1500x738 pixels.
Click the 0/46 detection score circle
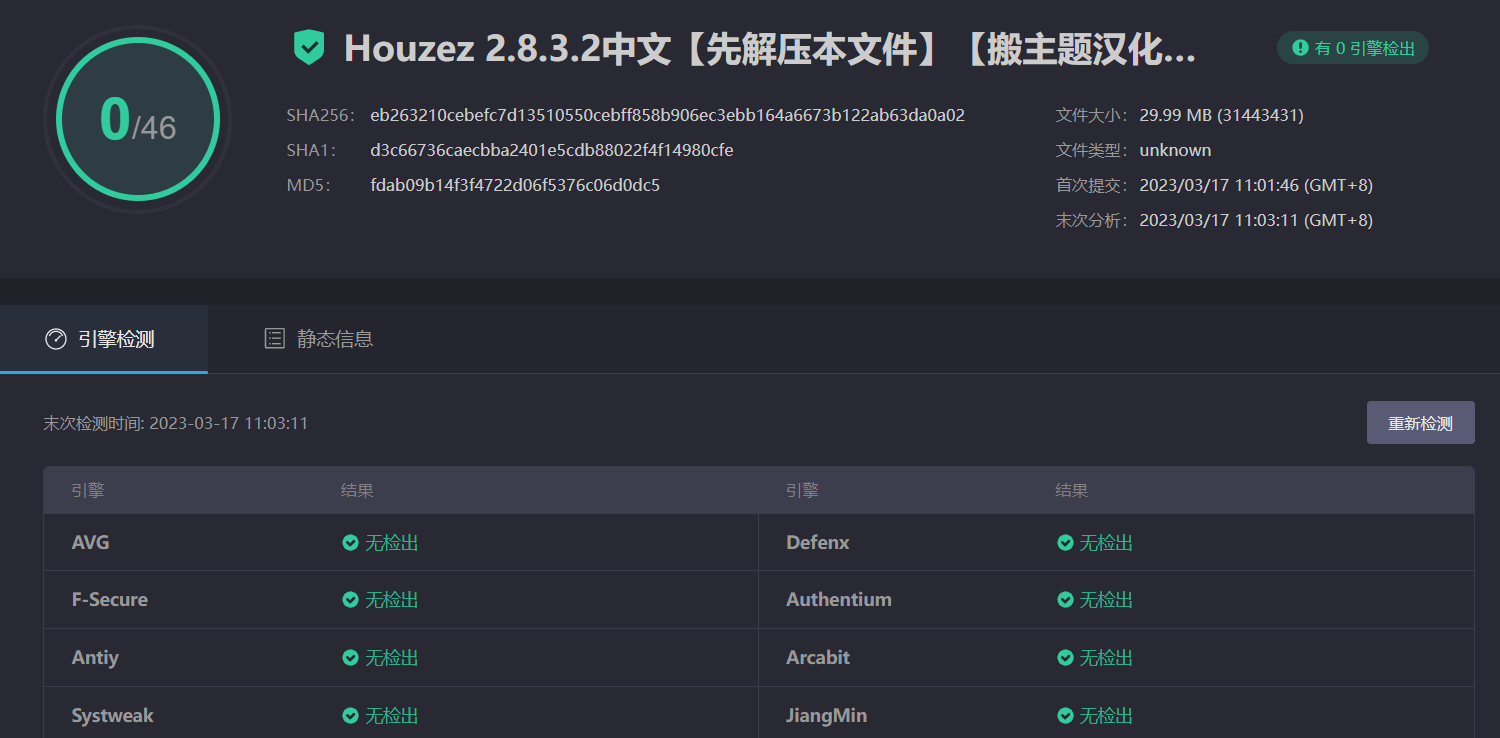point(138,119)
